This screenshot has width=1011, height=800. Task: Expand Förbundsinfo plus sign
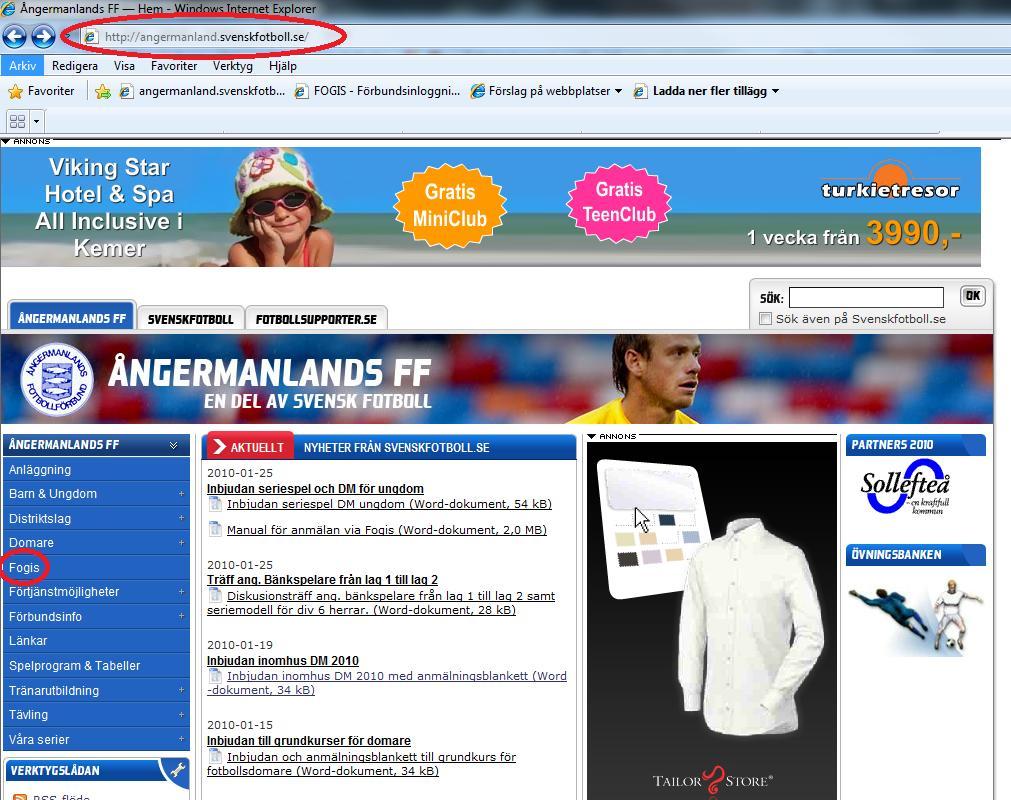click(x=181, y=616)
